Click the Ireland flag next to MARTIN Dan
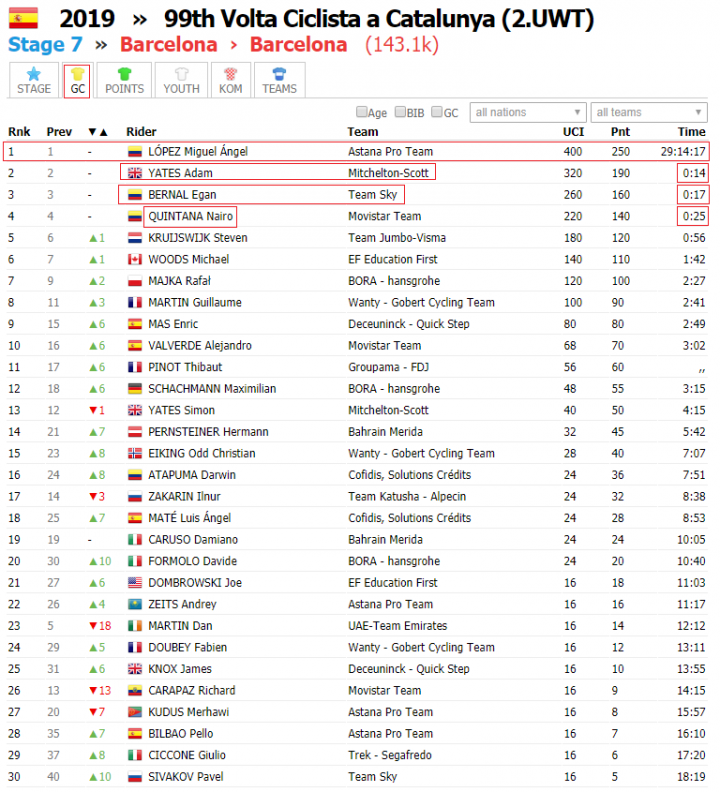Image resolution: width=720 pixels, height=792 pixels. (134, 626)
